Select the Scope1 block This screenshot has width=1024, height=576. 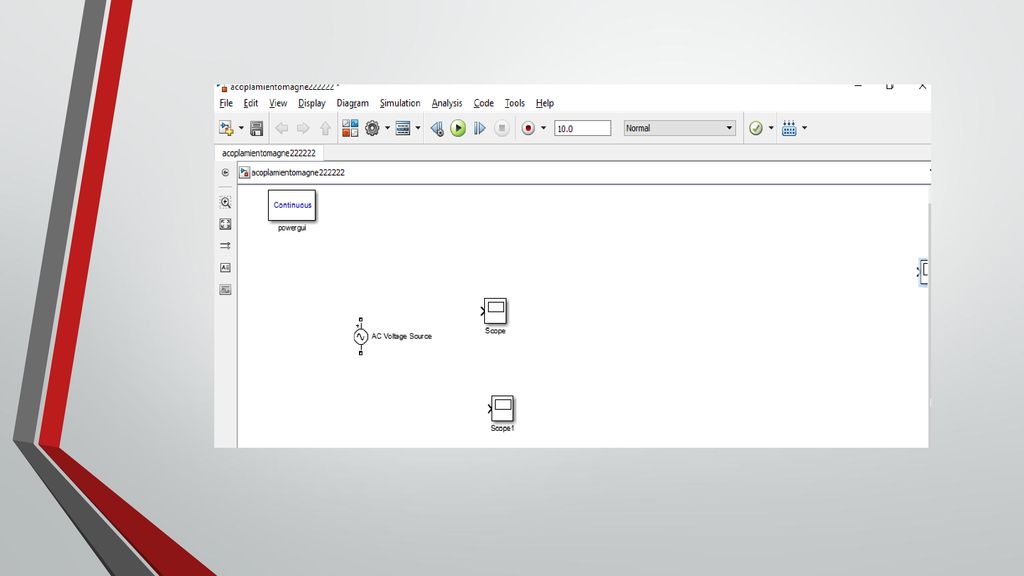[502, 408]
